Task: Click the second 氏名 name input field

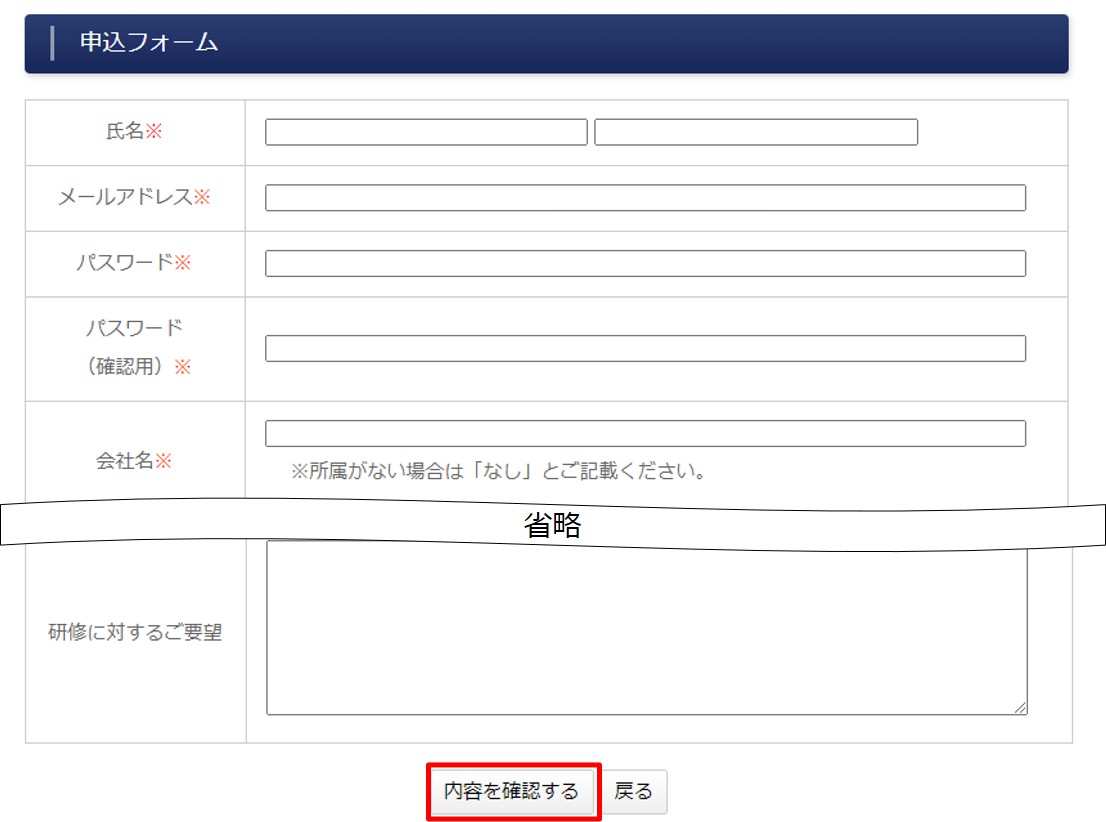Action: (x=756, y=132)
